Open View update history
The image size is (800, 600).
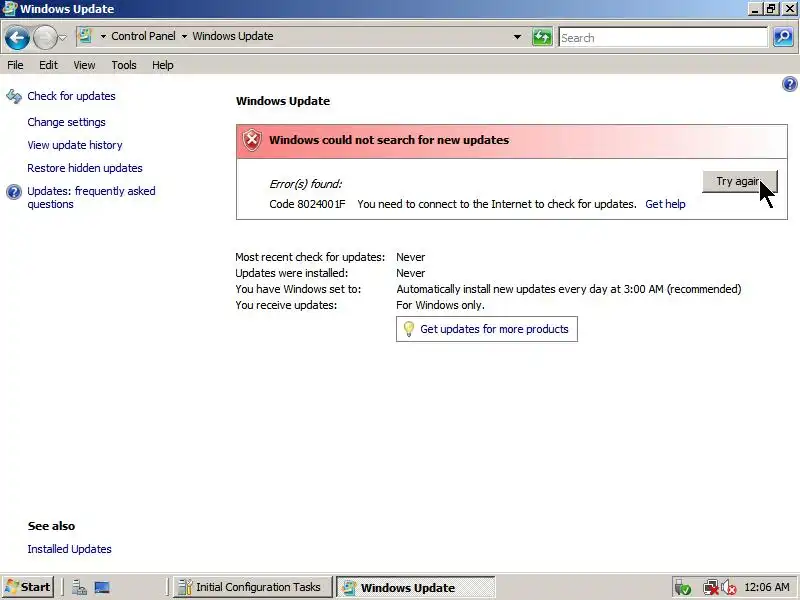75,145
